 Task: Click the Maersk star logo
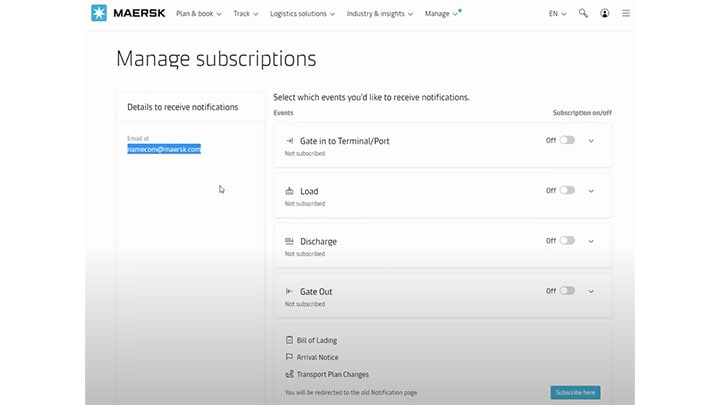(x=99, y=14)
